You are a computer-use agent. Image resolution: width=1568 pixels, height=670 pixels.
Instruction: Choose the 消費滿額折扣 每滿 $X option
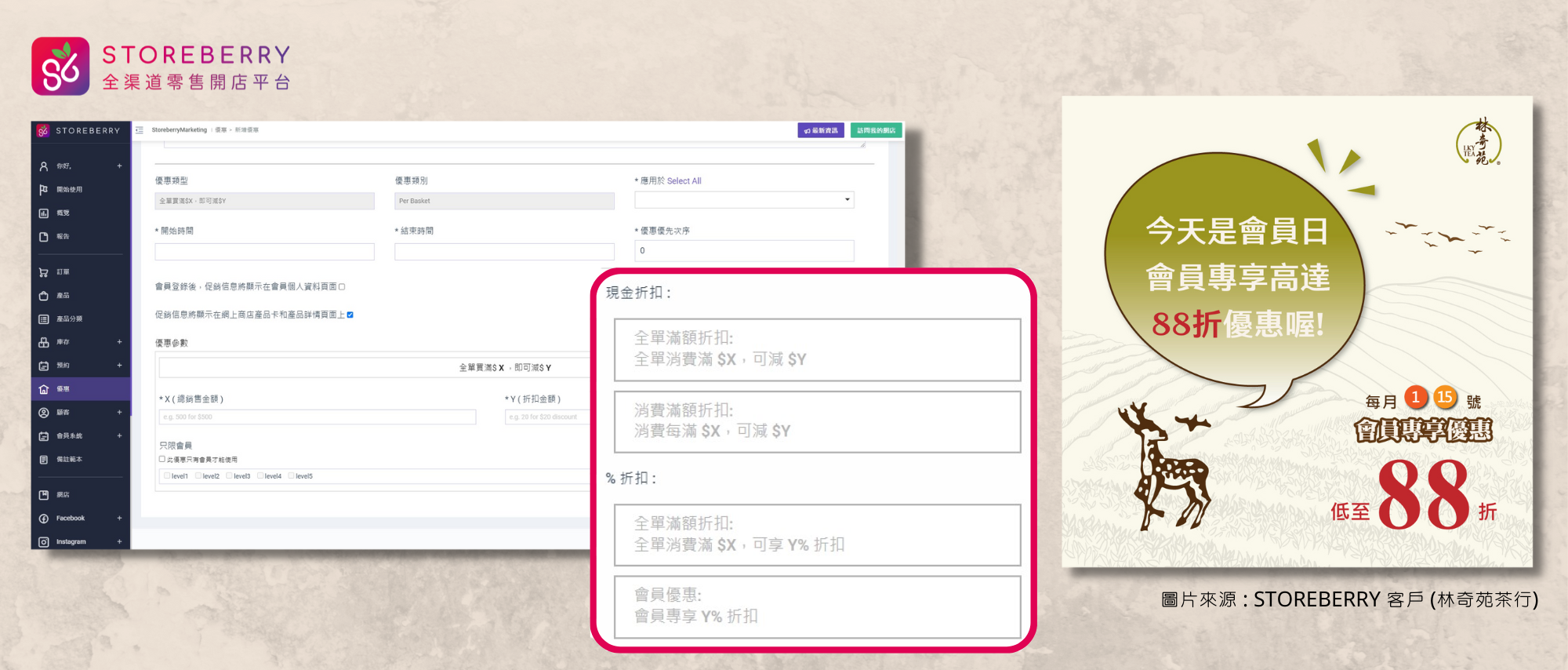[817, 422]
